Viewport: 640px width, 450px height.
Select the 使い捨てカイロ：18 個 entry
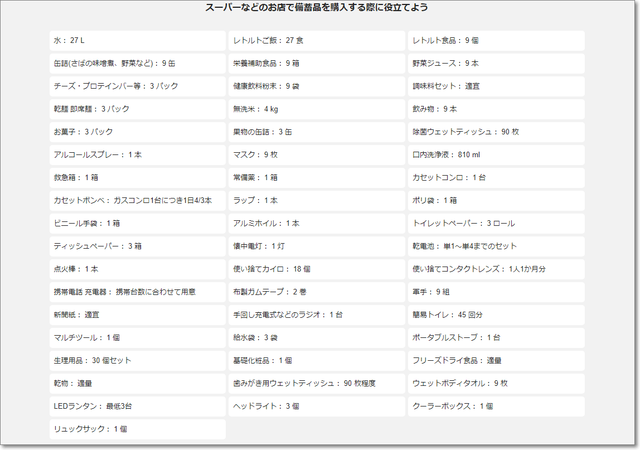click(316, 269)
